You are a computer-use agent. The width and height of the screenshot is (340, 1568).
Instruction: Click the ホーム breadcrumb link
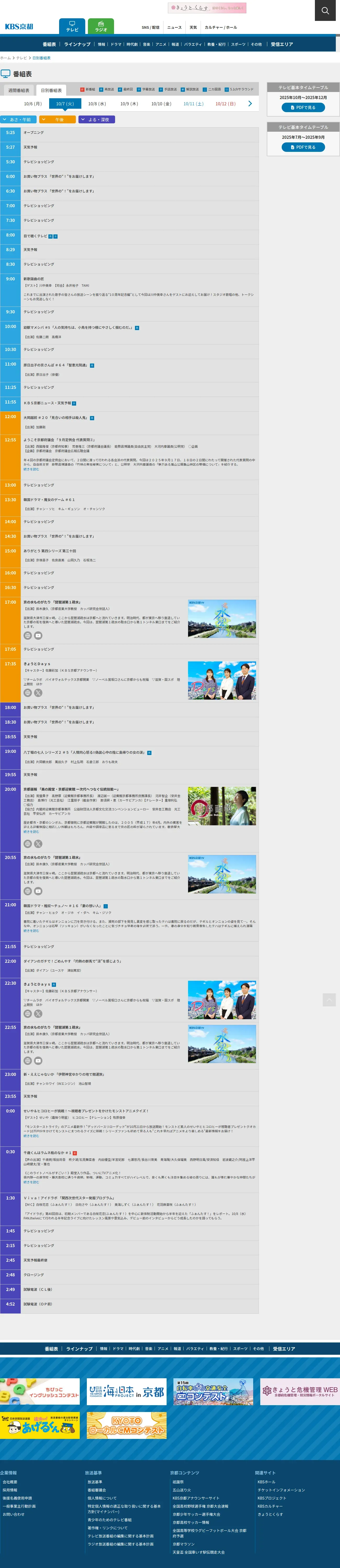point(5,58)
